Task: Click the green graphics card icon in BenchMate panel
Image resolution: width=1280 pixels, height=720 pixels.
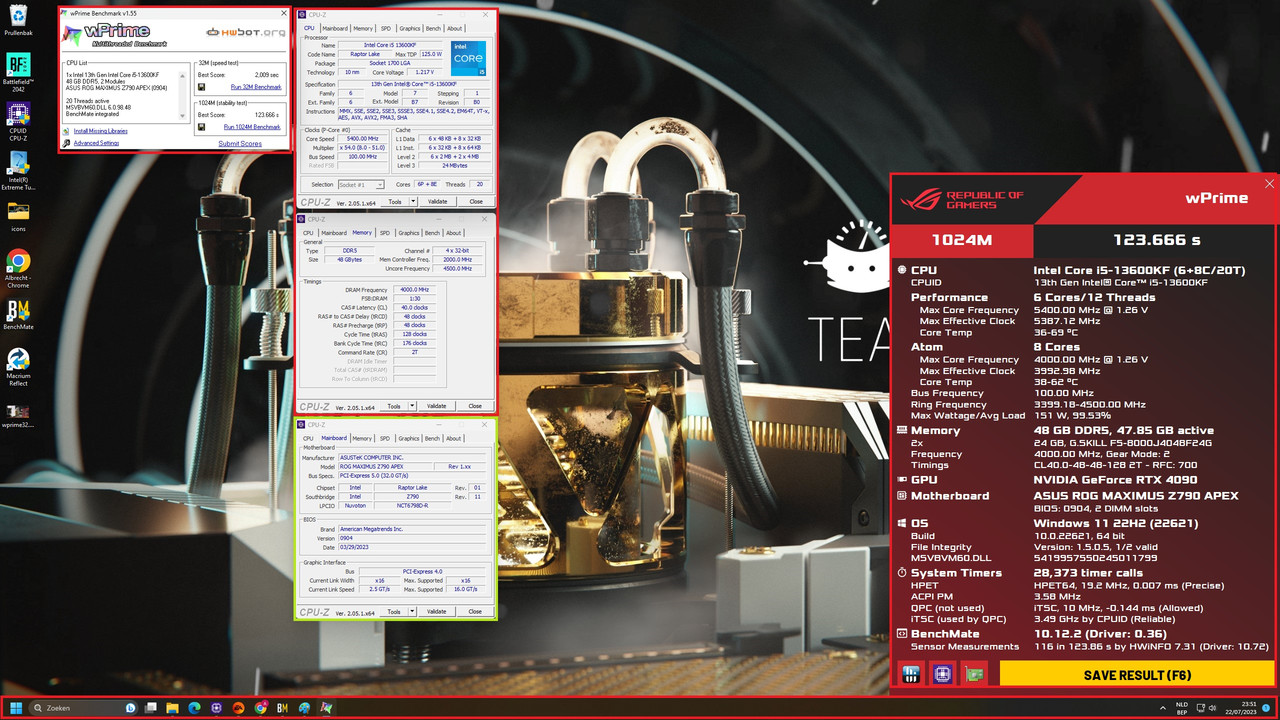Action: 974,674
